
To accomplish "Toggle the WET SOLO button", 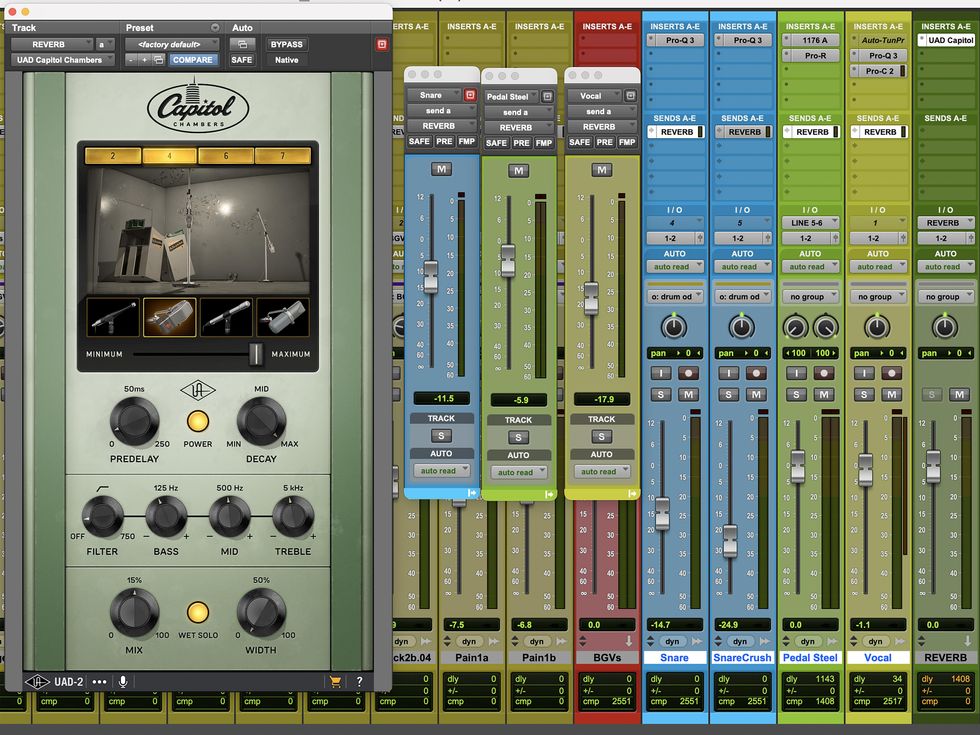I will 198,612.
